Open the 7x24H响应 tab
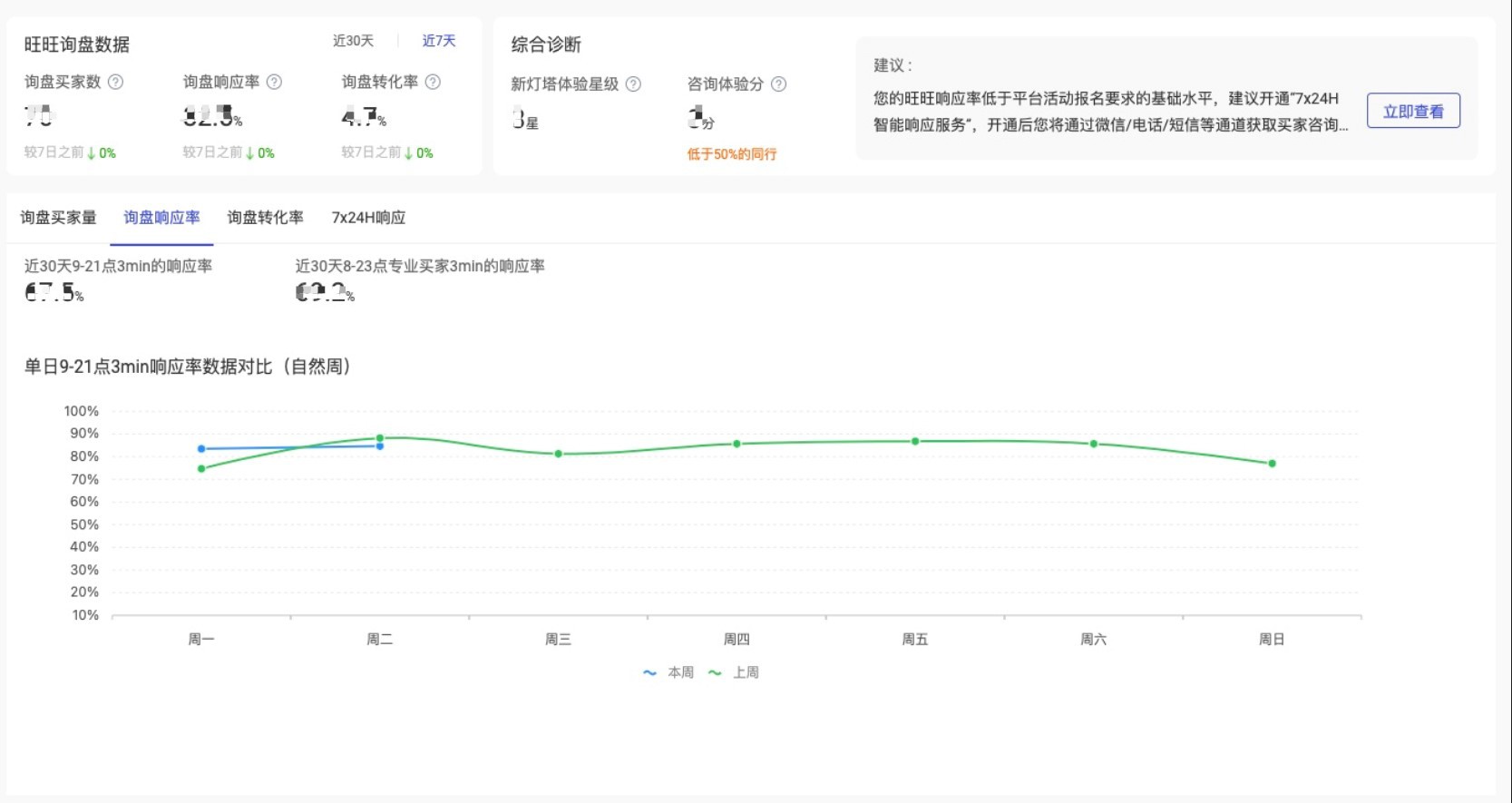This screenshot has width=1512, height=803. tap(368, 218)
